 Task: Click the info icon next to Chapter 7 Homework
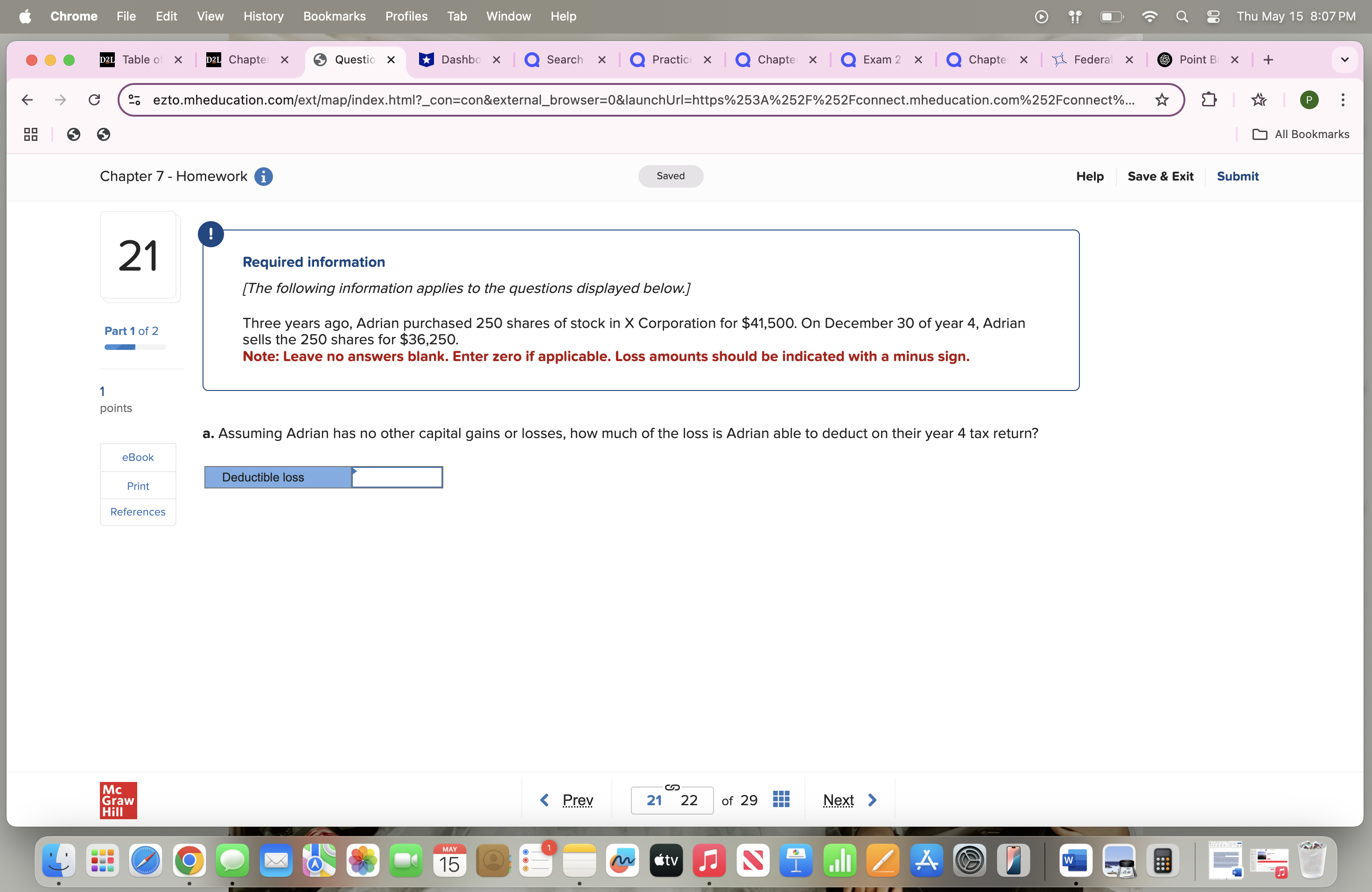[264, 177]
